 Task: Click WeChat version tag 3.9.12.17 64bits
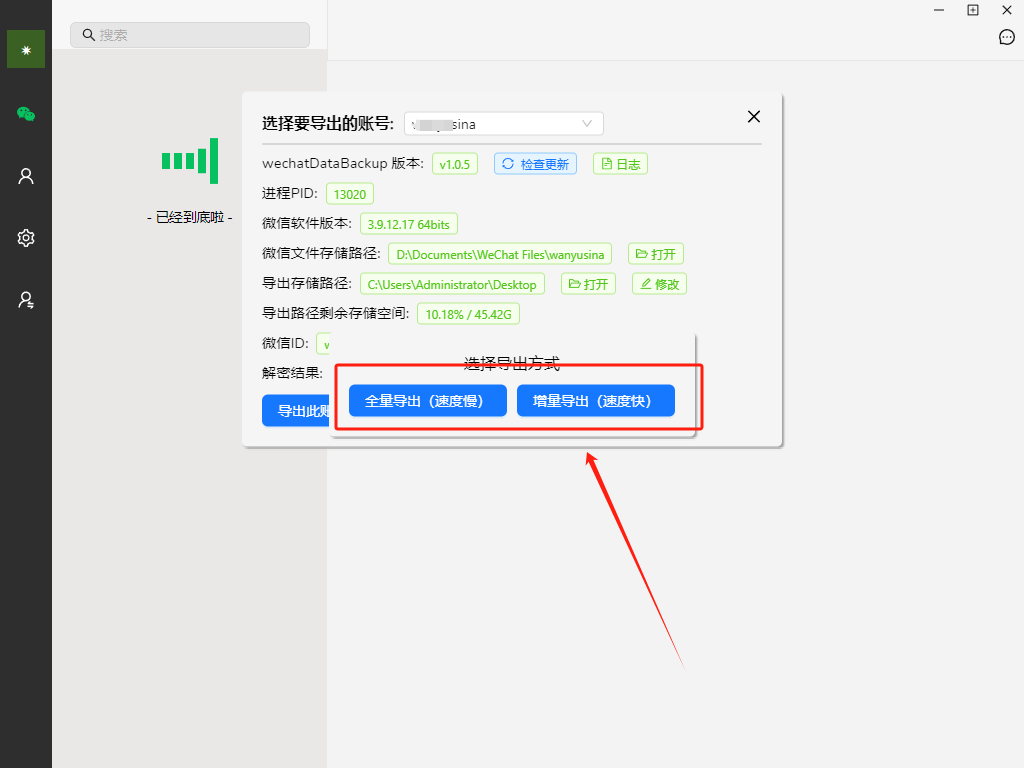[409, 224]
